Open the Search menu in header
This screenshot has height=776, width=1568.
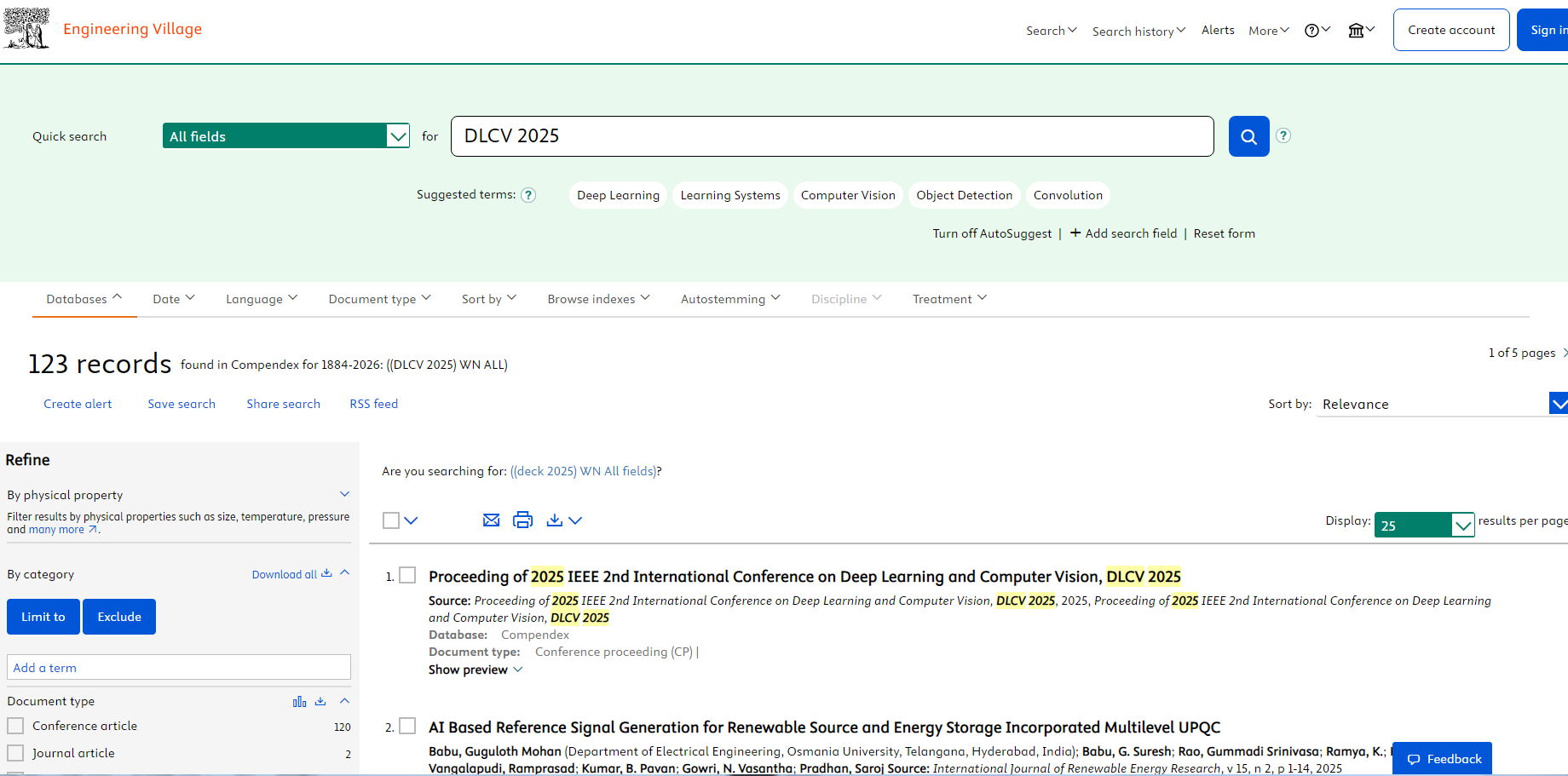(1052, 31)
